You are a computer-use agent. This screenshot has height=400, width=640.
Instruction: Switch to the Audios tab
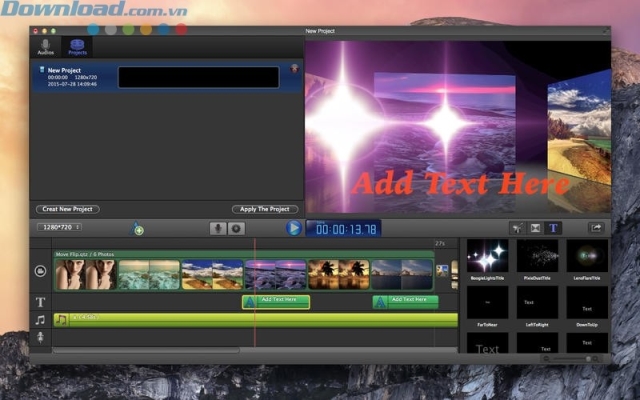click(46, 47)
